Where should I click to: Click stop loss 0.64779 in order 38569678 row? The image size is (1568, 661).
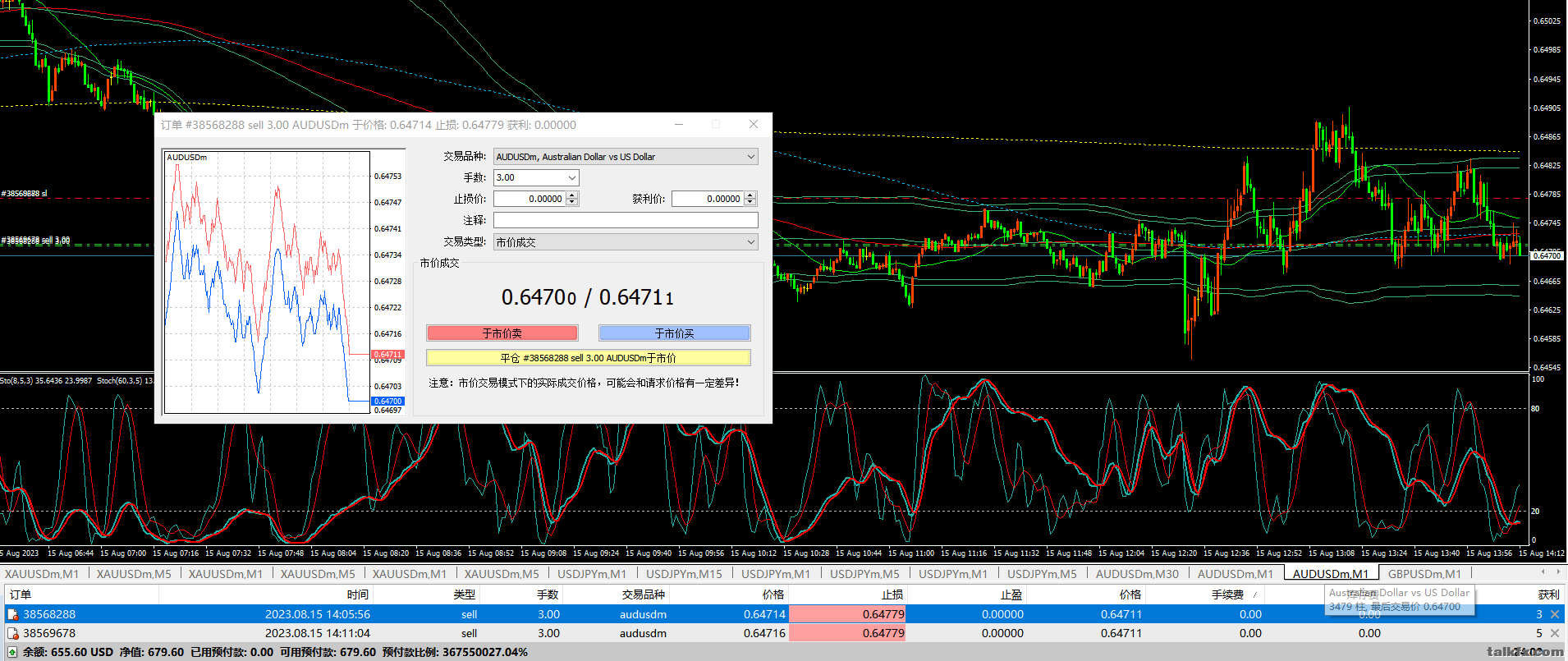coord(847,633)
